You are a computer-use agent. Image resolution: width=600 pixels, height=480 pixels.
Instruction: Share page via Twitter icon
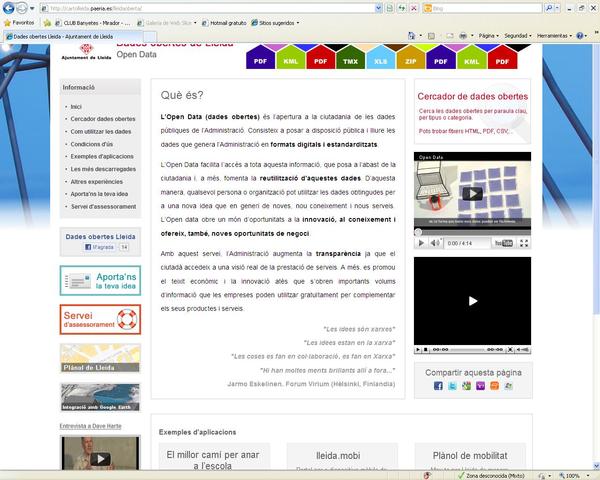click(x=452, y=386)
